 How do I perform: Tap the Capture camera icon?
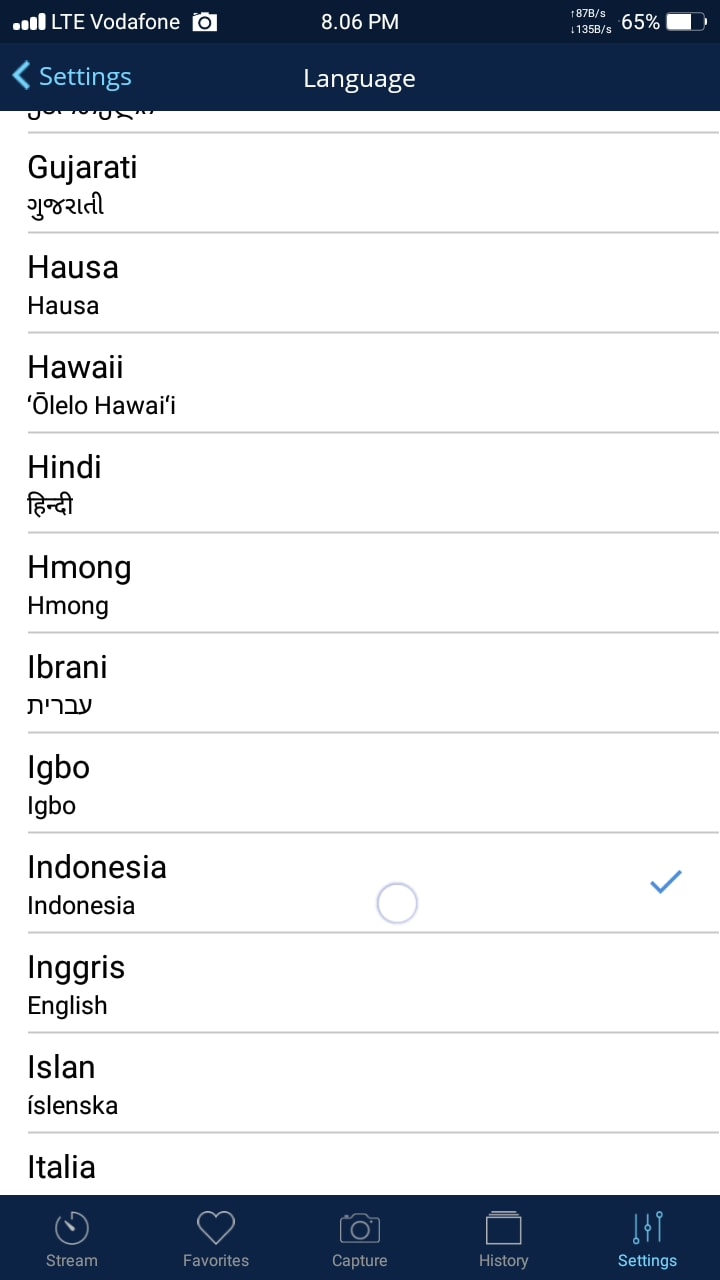(x=360, y=1228)
